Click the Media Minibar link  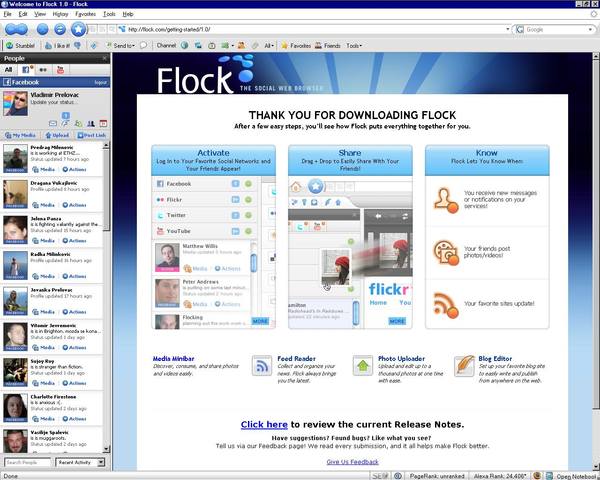(x=173, y=359)
